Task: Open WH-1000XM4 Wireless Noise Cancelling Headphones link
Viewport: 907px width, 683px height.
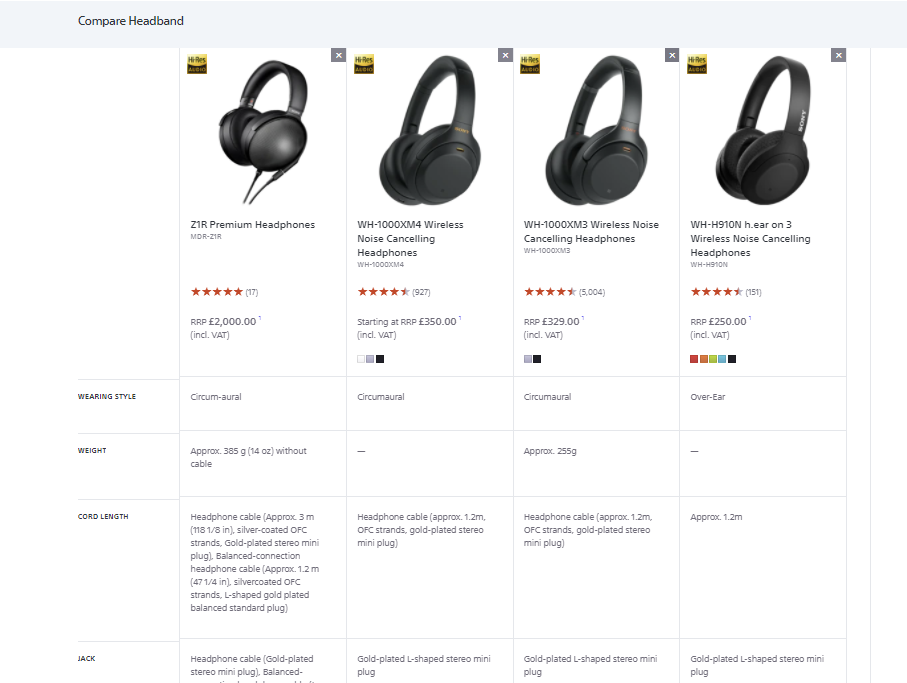Action: point(410,238)
